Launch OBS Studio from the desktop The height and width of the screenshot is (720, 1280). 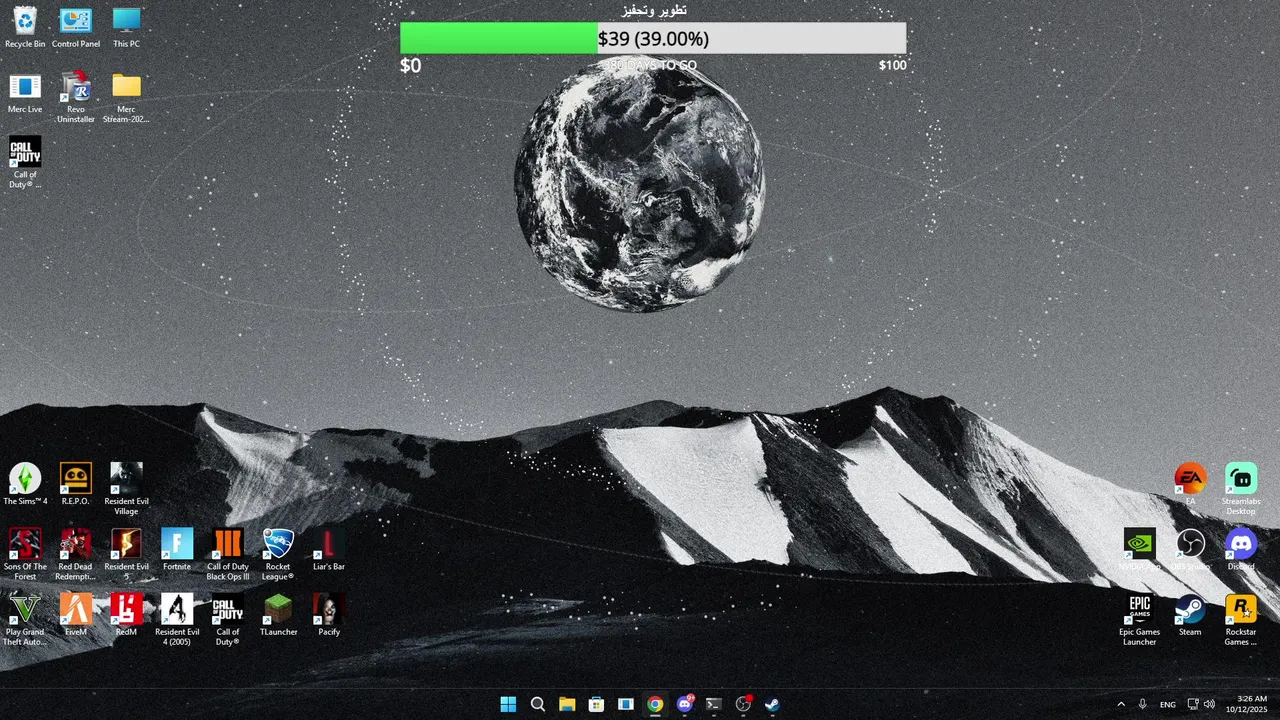click(x=1190, y=549)
